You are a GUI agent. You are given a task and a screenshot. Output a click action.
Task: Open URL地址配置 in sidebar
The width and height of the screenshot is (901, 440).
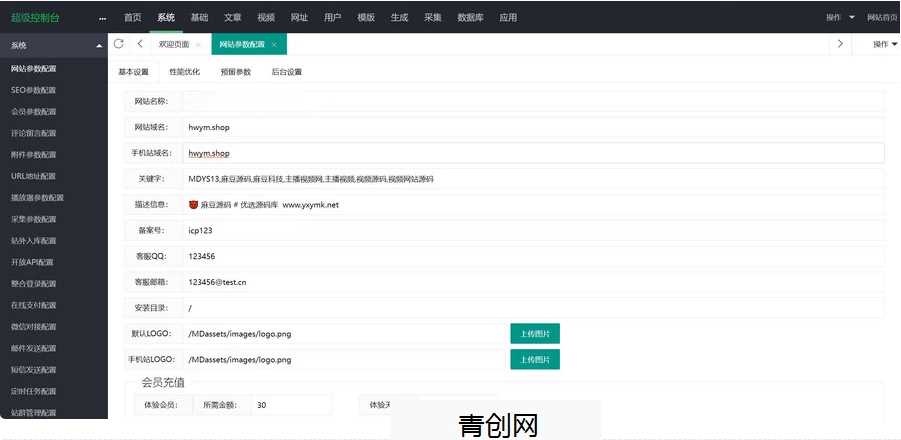(34, 176)
